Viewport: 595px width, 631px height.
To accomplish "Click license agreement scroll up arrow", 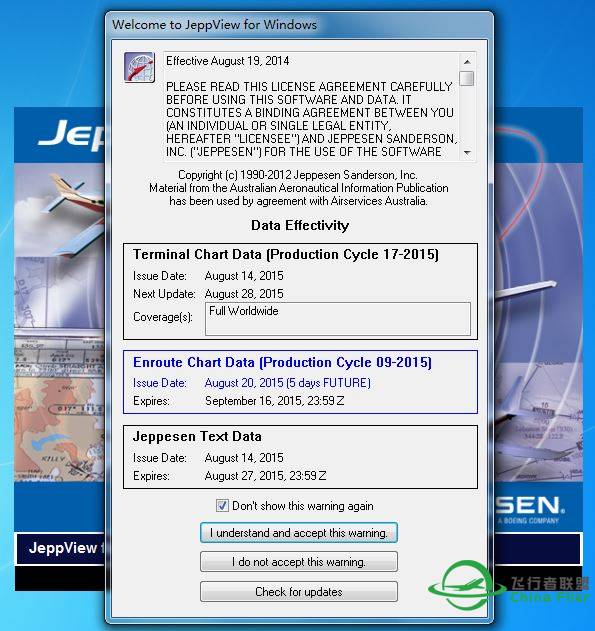I will 467,61.
